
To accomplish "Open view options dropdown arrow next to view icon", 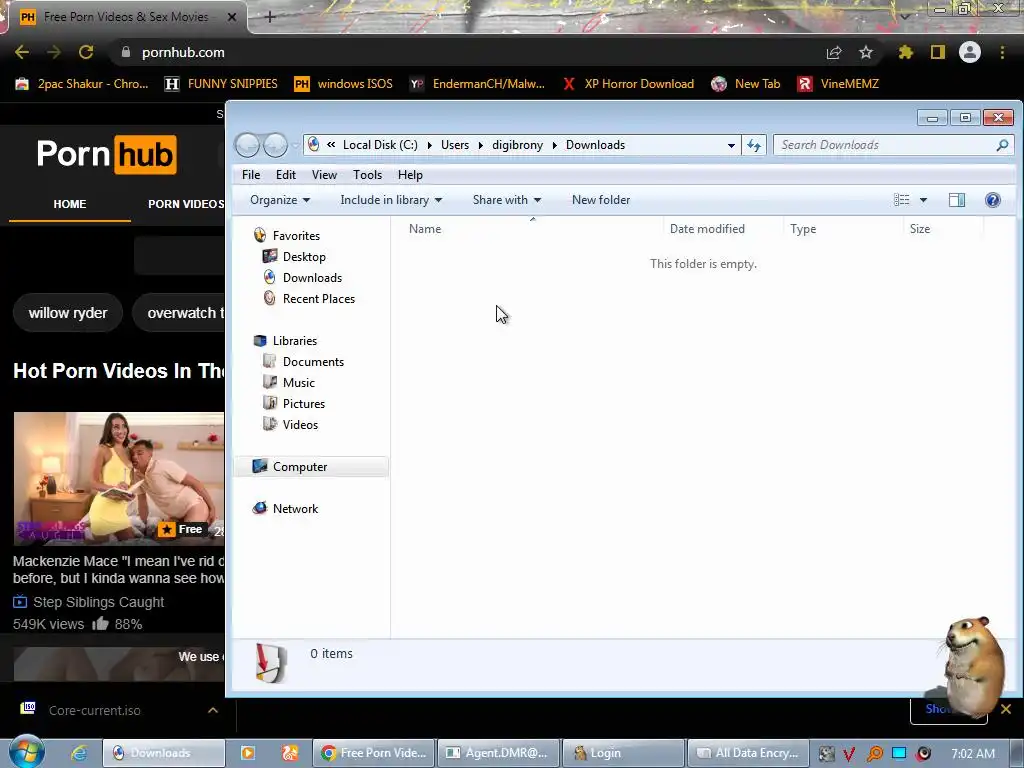I will (x=923, y=200).
